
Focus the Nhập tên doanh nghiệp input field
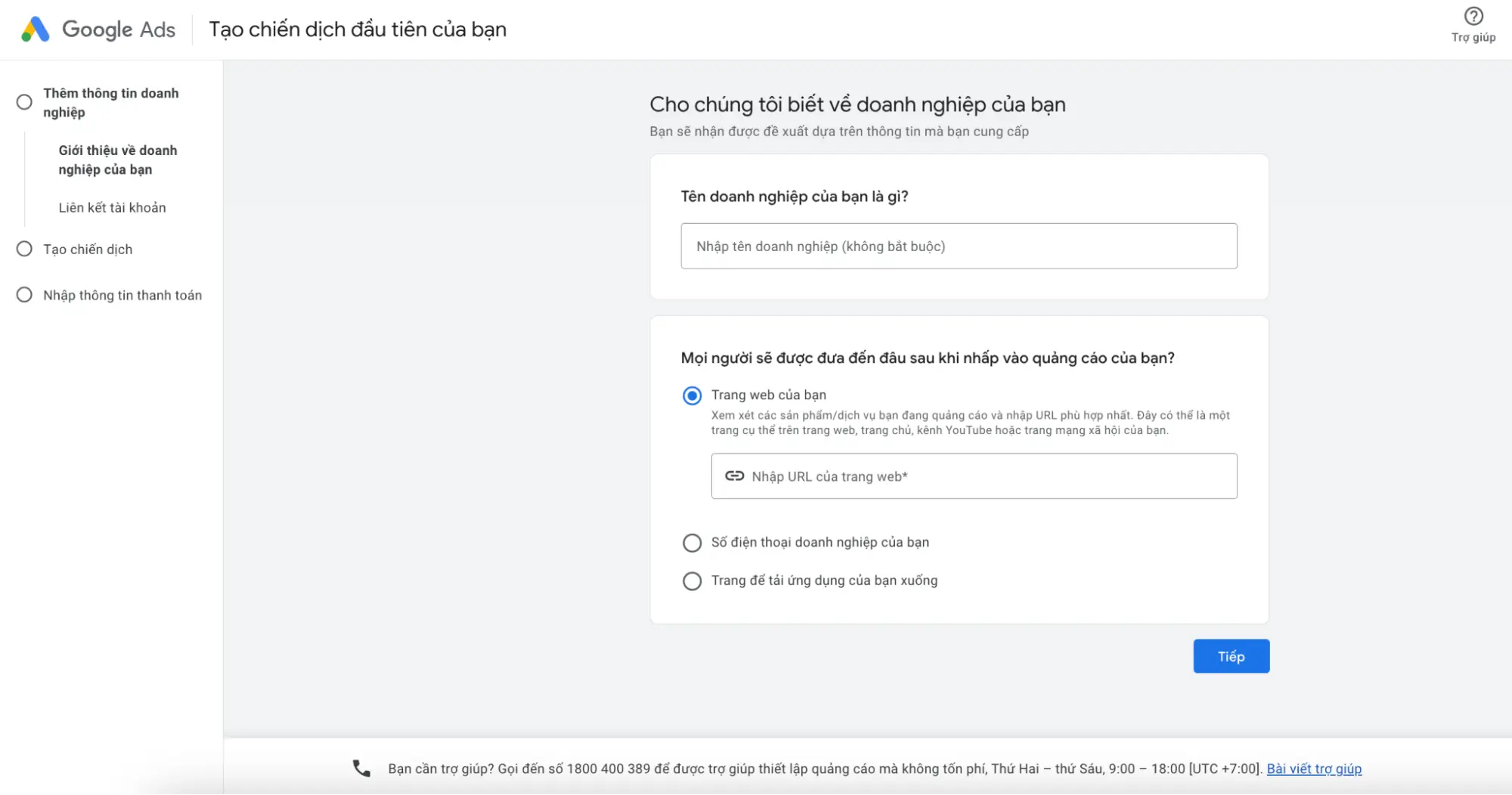click(958, 246)
